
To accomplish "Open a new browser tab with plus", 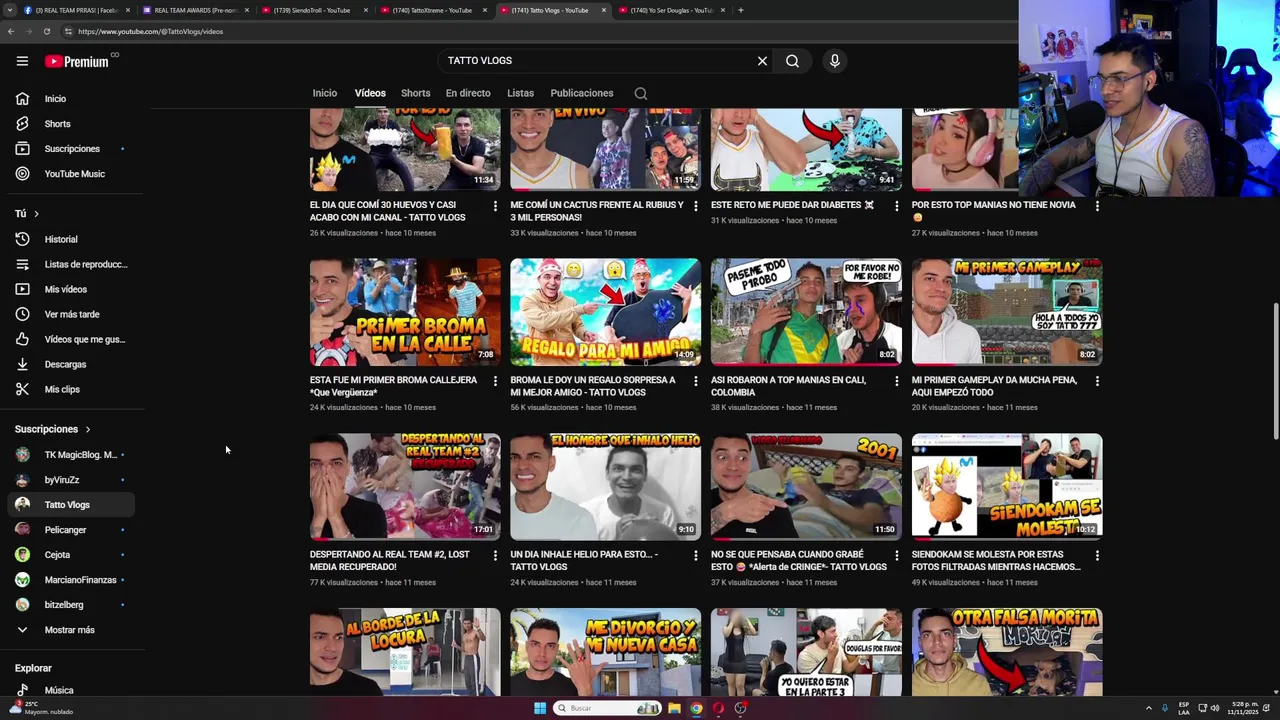I will (740, 10).
